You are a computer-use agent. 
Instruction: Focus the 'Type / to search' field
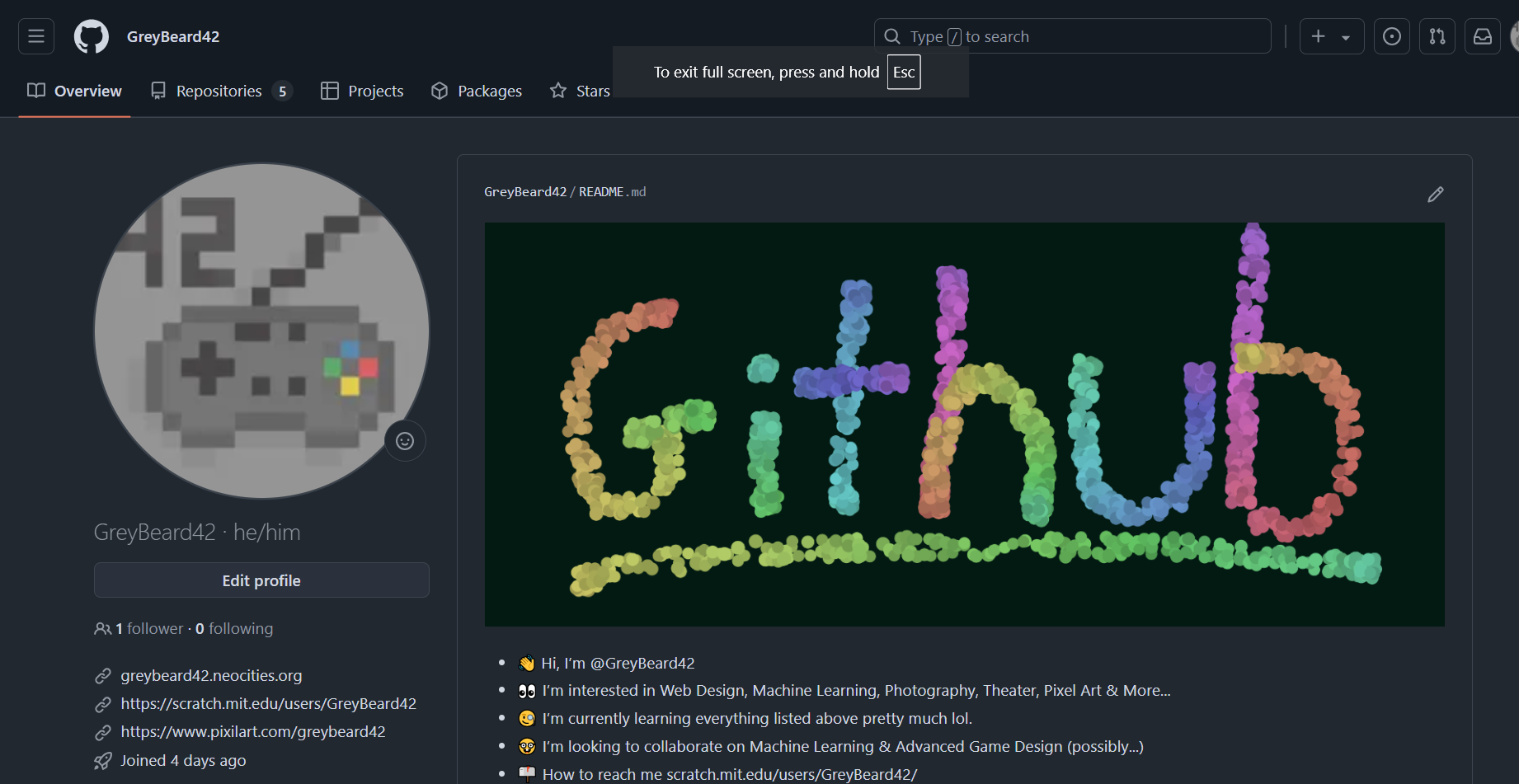1072,36
